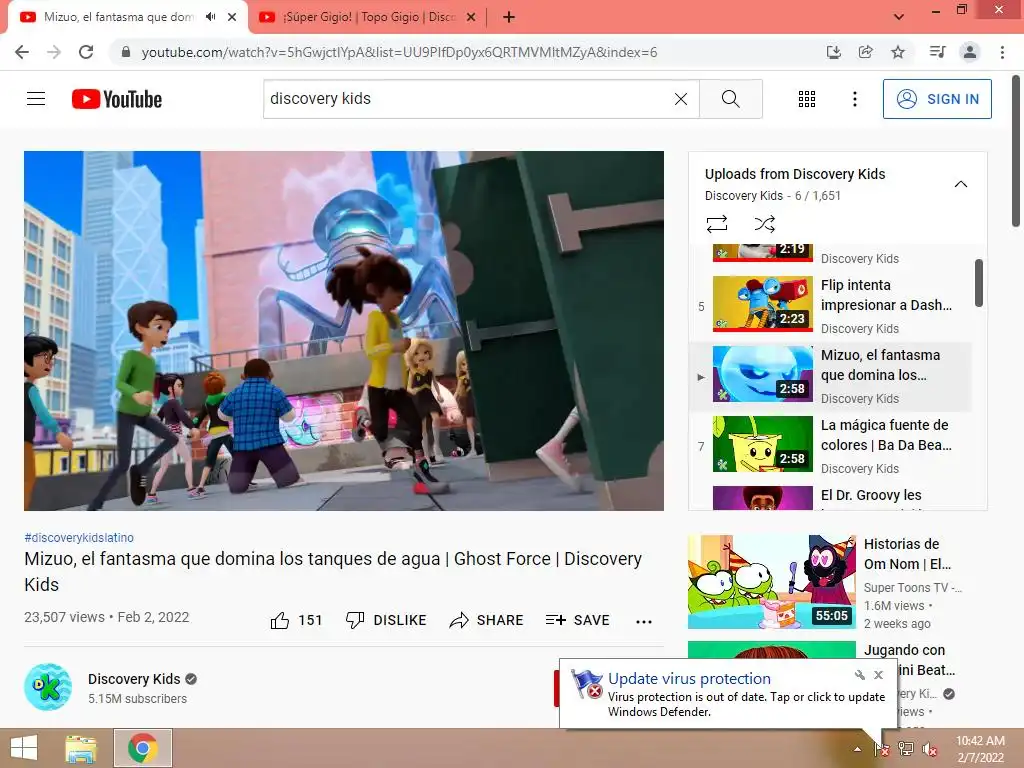Open El Dr. Groovy les playlist item
The image size is (1024, 768).
tap(831, 497)
